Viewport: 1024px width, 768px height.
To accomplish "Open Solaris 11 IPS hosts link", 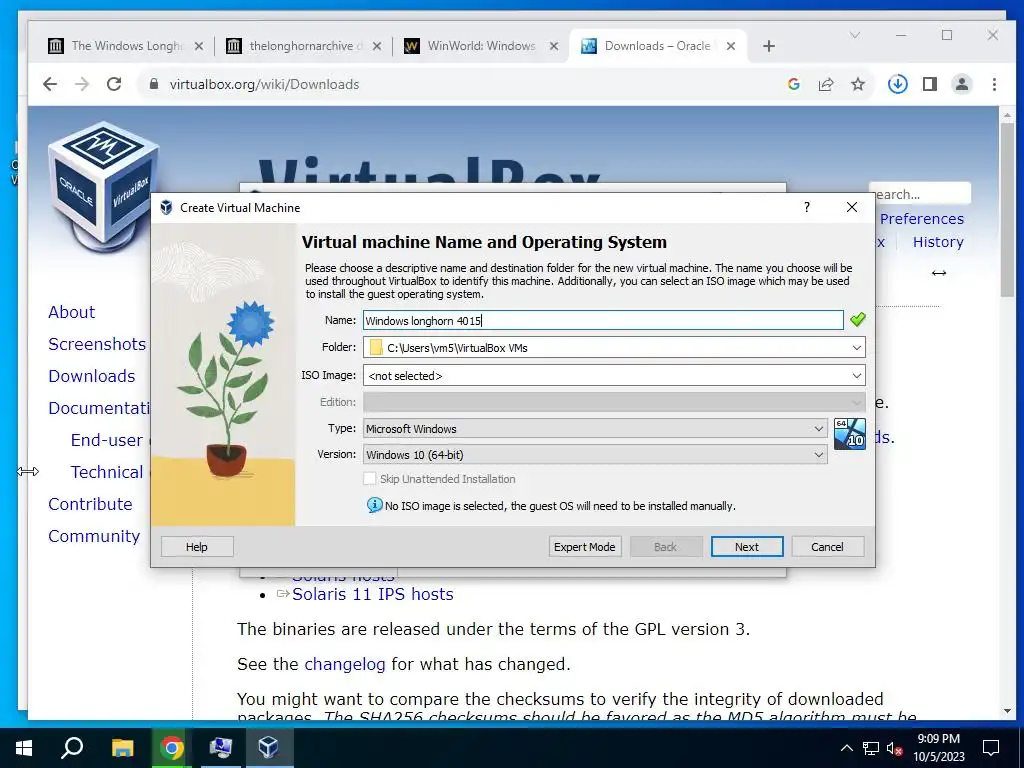I will click(x=372, y=594).
